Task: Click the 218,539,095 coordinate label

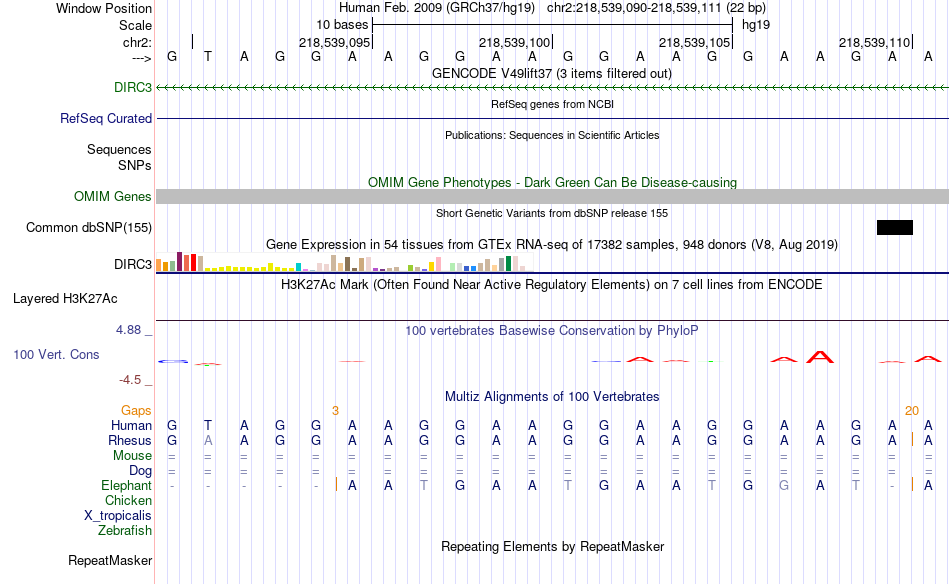Action: point(334,42)
